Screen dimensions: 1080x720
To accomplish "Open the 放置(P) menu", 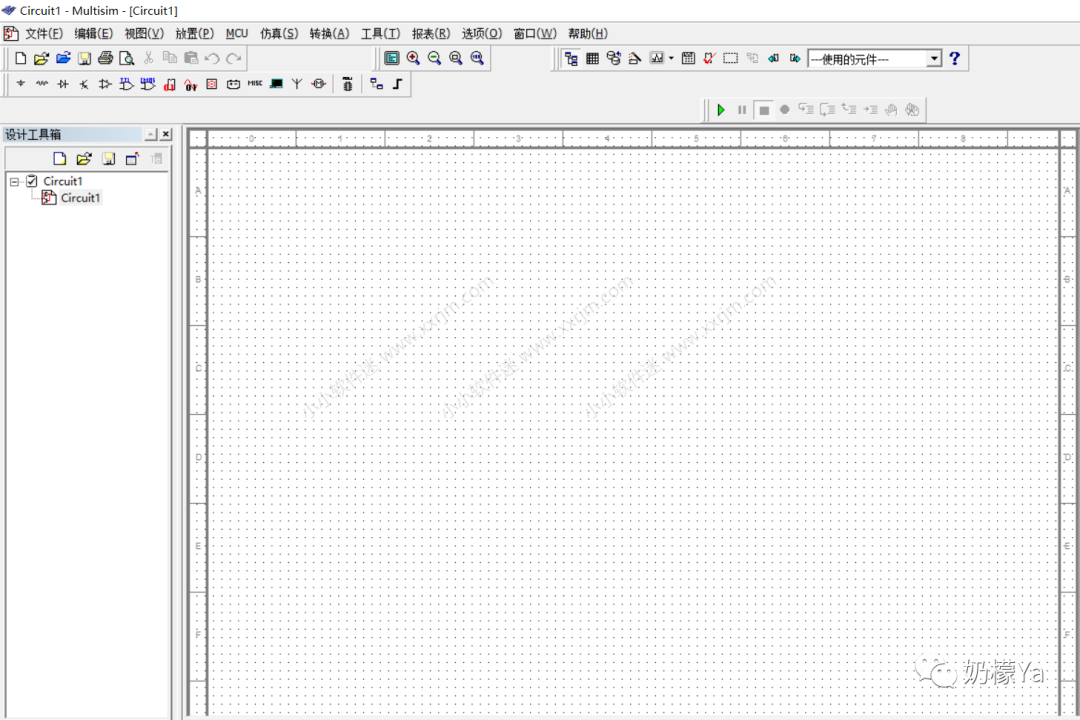I will coord(194,33).
